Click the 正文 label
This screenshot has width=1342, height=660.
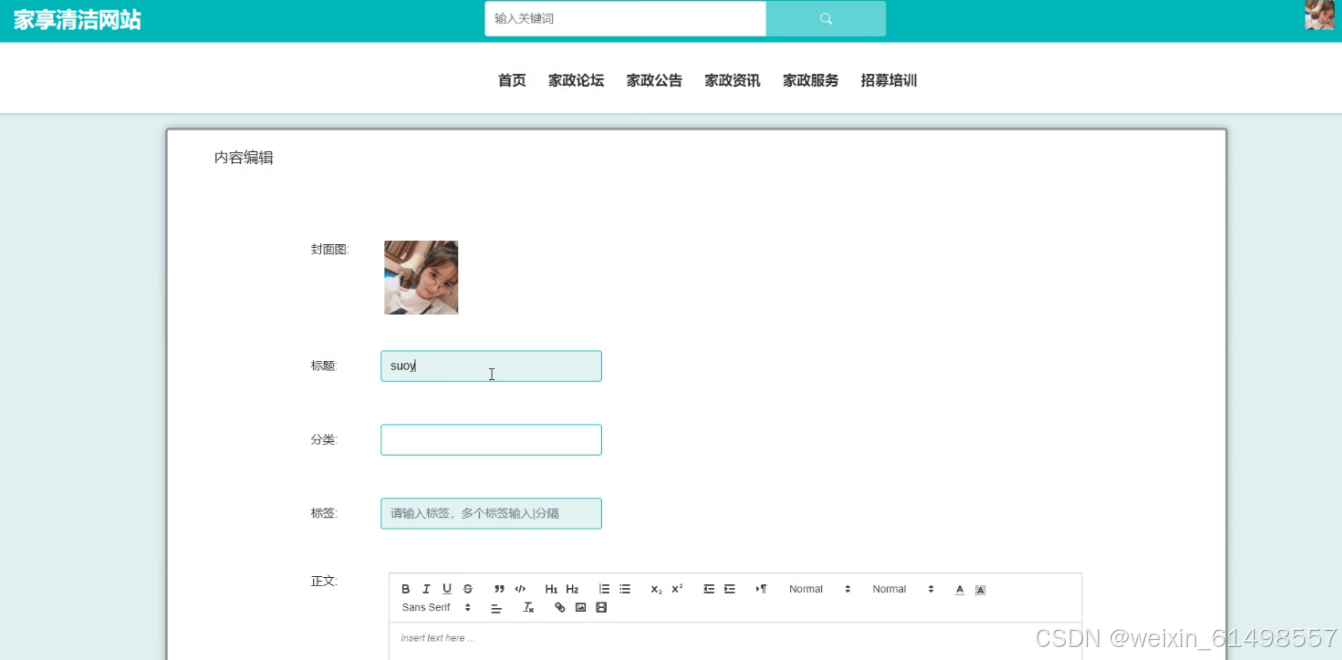(x=324, y=581)
